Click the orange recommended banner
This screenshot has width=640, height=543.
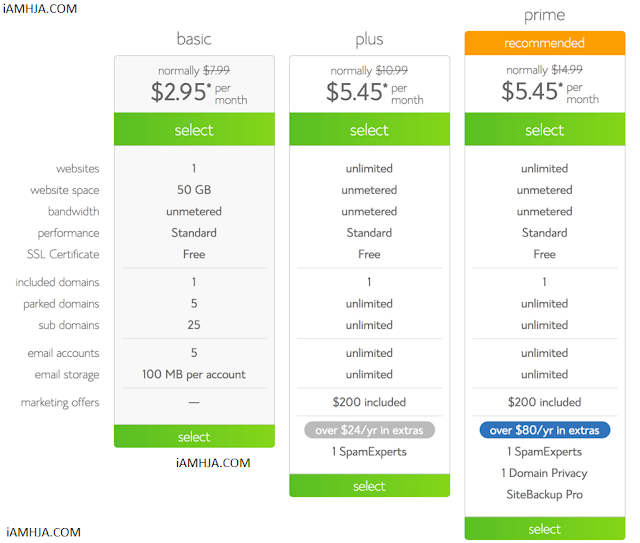(x=544, y=43)
